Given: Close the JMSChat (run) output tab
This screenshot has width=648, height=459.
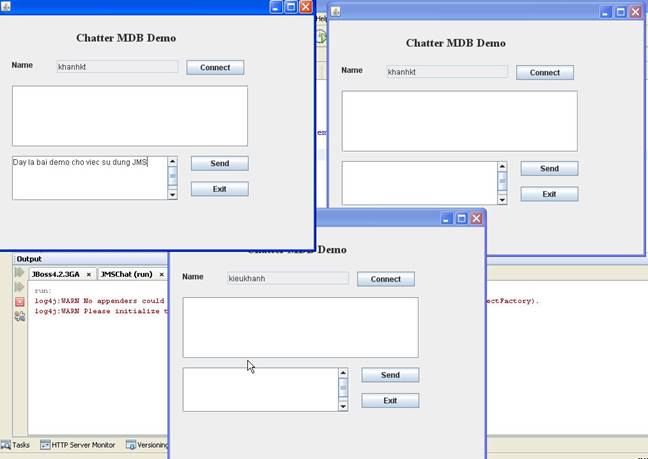Looking at the screenshot, I should (162, 275).
